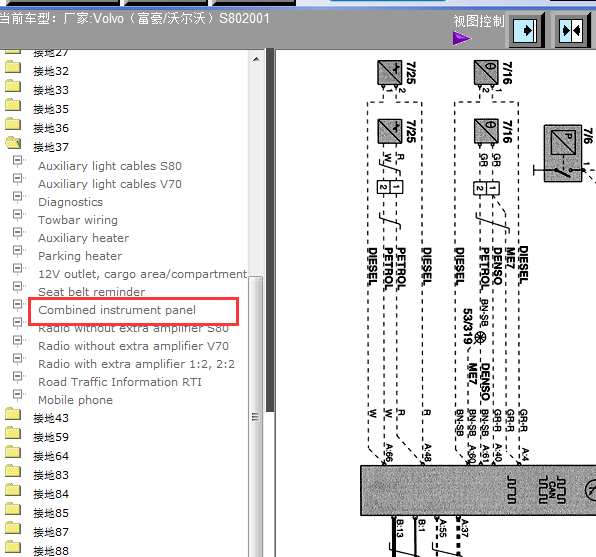Click the tree panel scrollbar thumb

256,416
